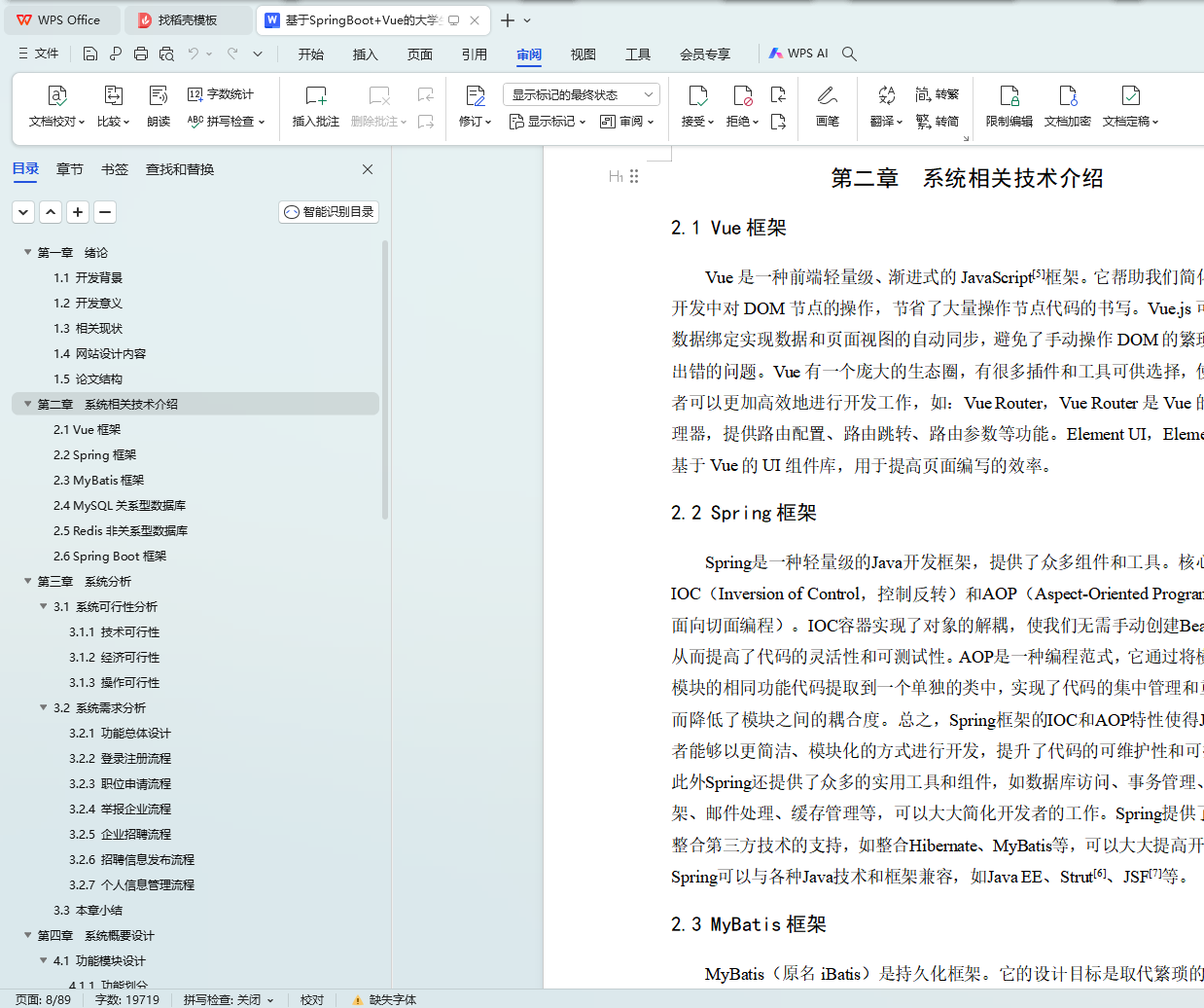Click the Undo arrow icon

tap(194, 54)
